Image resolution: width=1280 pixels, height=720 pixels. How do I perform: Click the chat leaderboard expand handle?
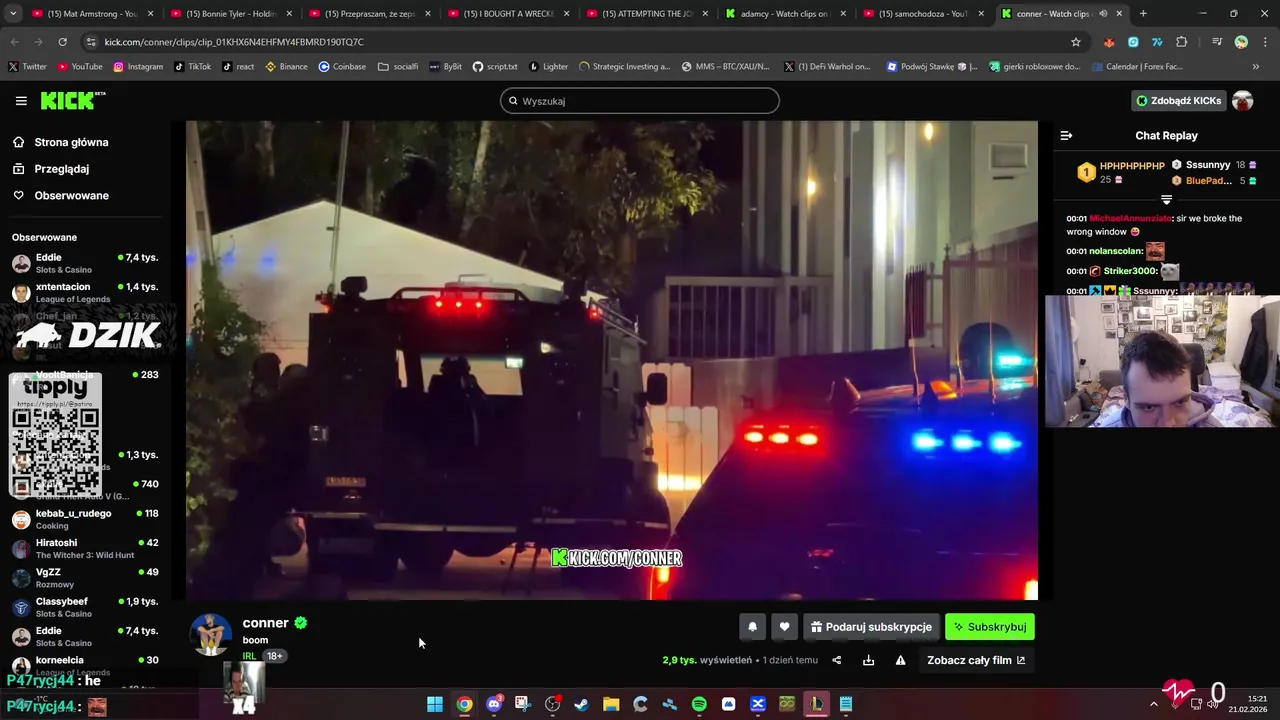click(x=1166, y=200)
